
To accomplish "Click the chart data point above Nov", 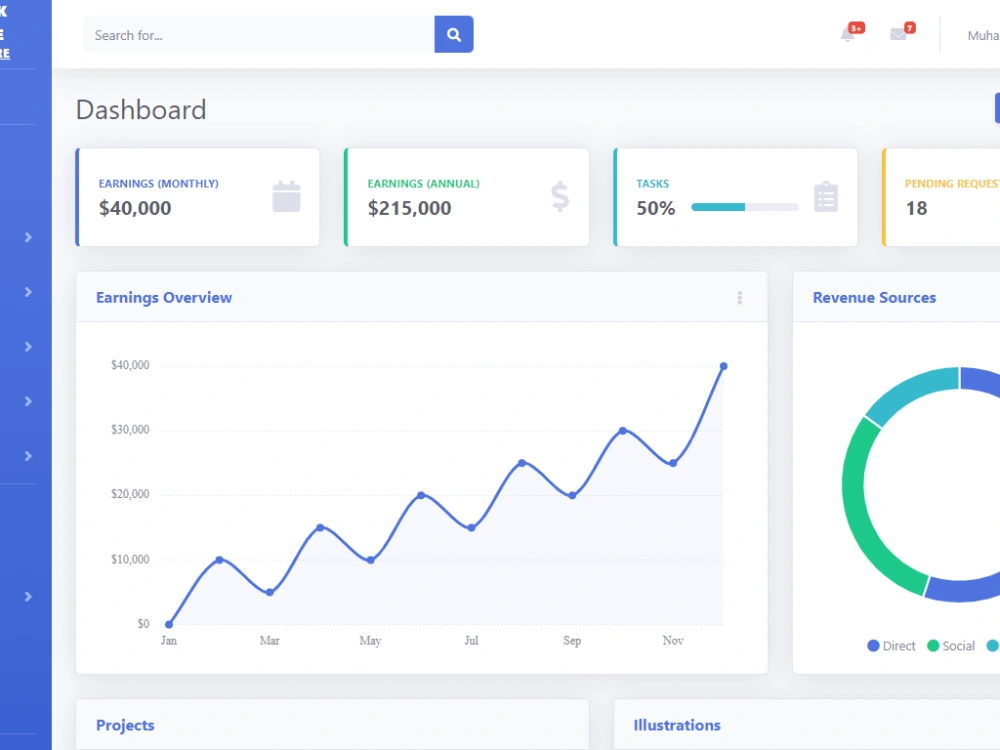I will tap(673, 463).
